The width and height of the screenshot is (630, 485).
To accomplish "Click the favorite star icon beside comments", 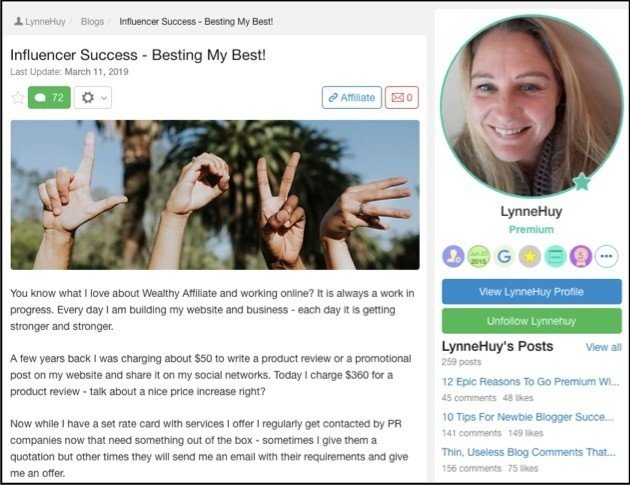I will [17, 98].
